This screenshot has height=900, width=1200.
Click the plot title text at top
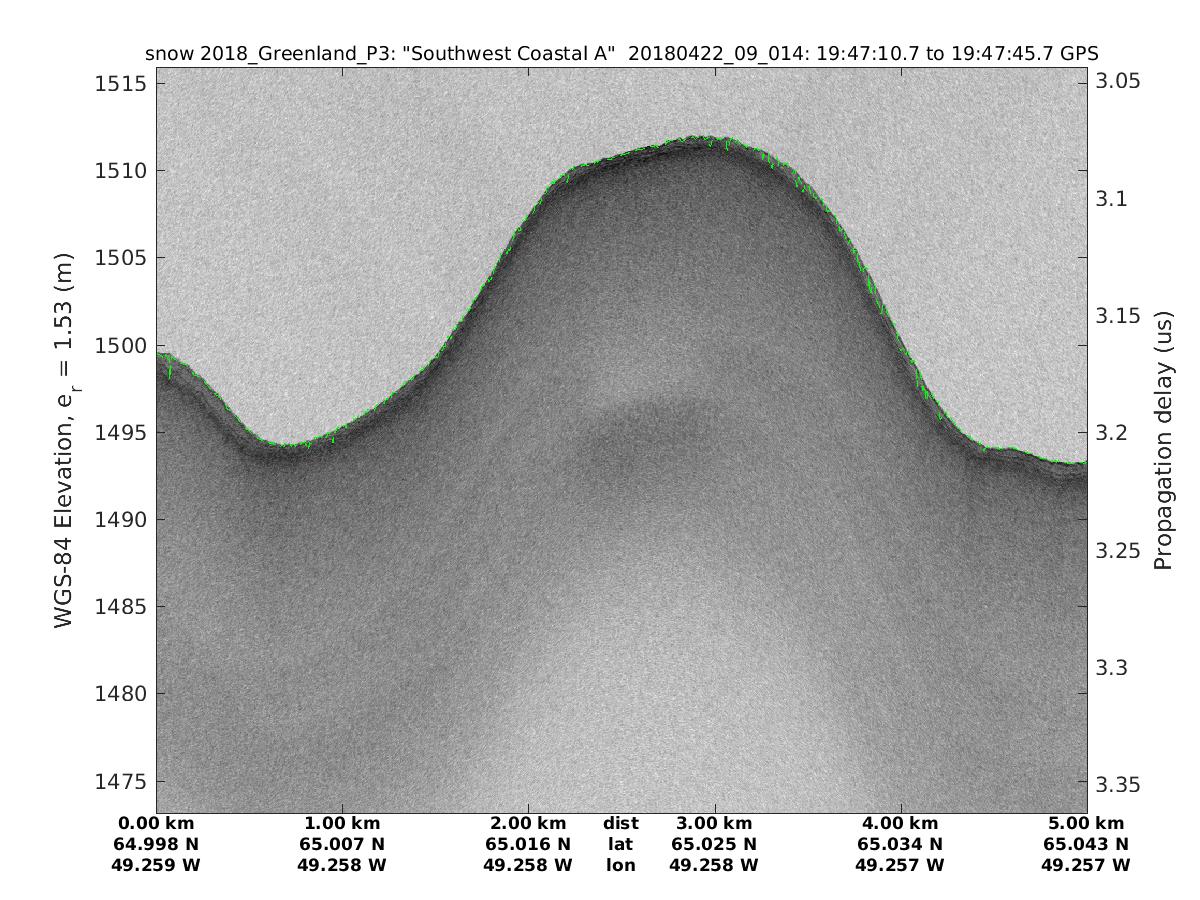(621, 53)
